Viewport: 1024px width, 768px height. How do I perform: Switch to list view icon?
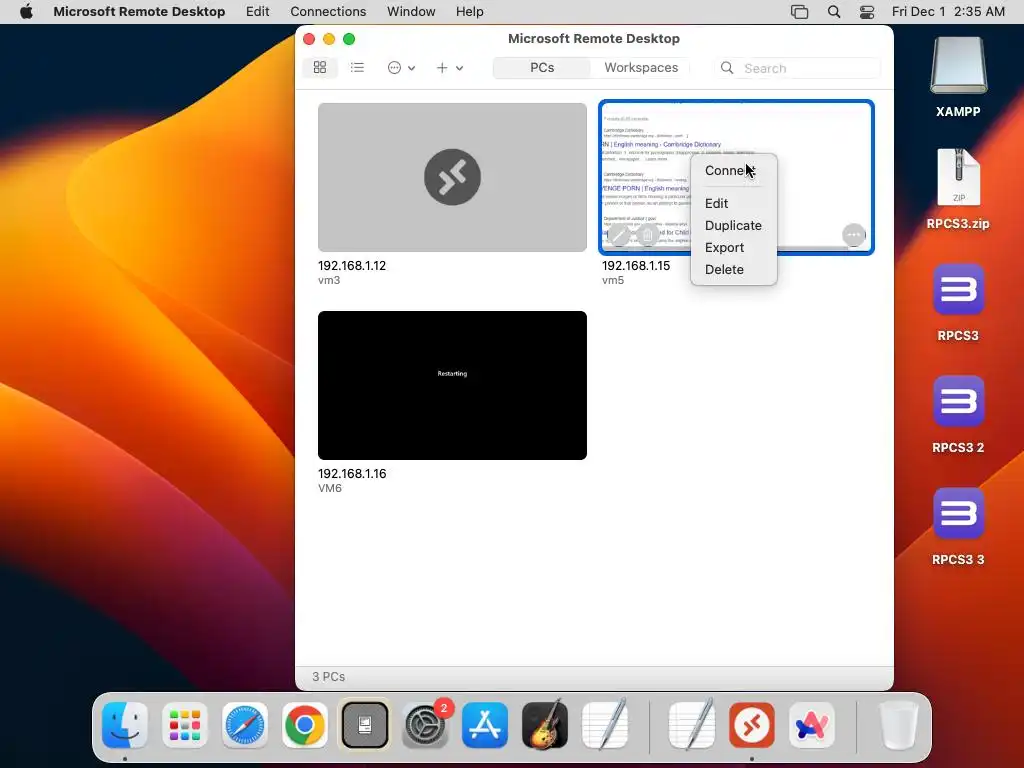pos(357,67)
